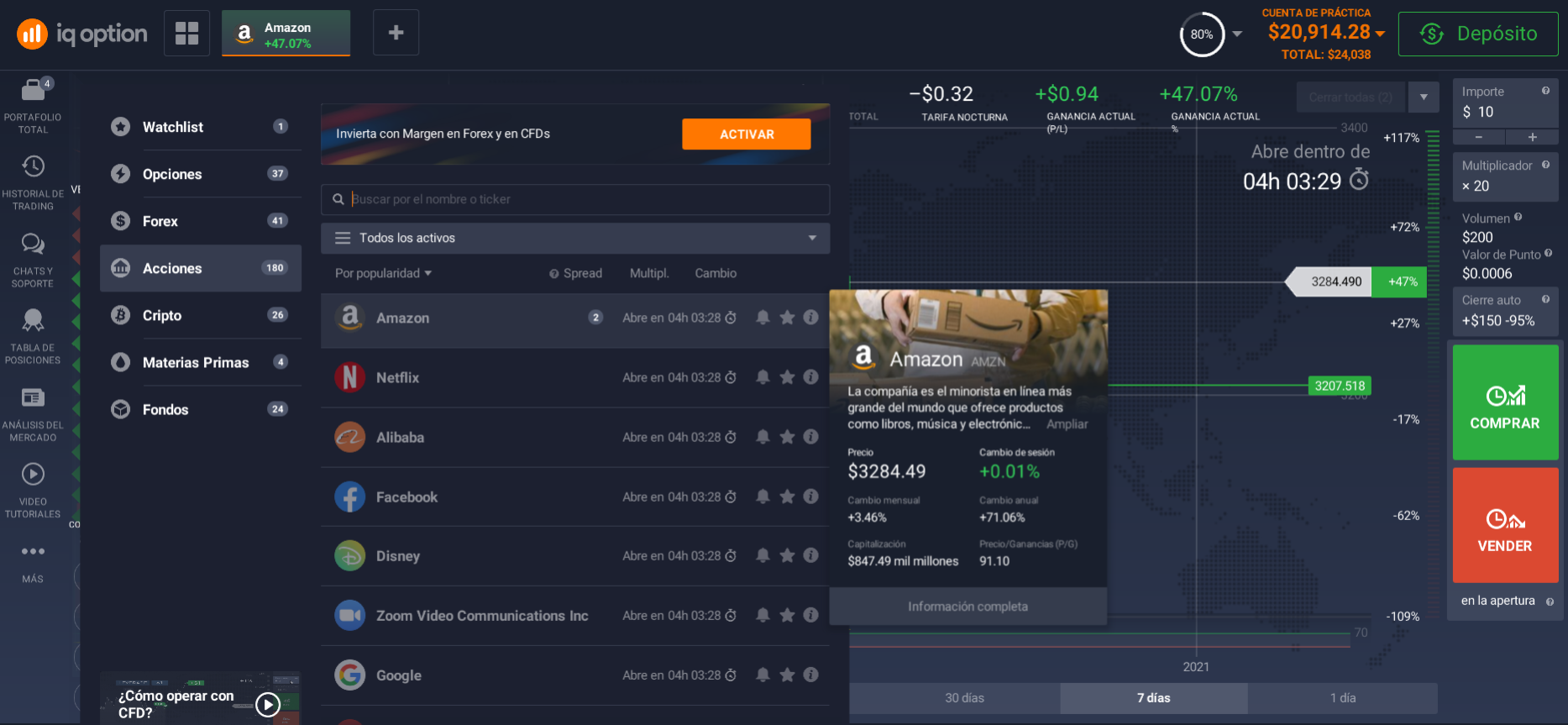Select the Netflix asset row
1568x725 pixels.
point(575,378)
